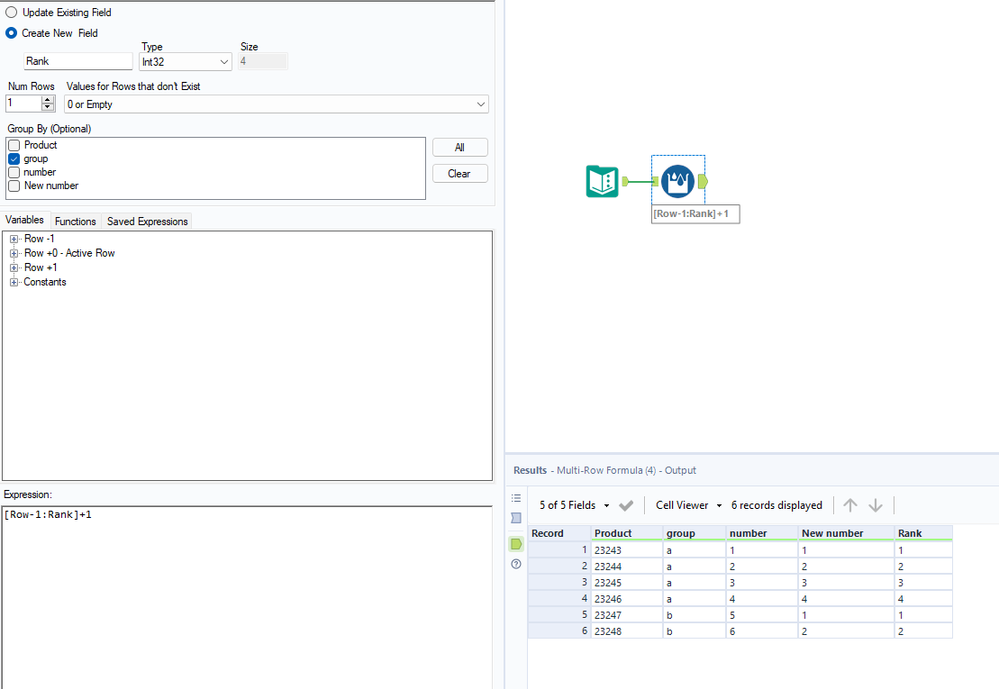Go to previous record with up arrow

[850, 505]
